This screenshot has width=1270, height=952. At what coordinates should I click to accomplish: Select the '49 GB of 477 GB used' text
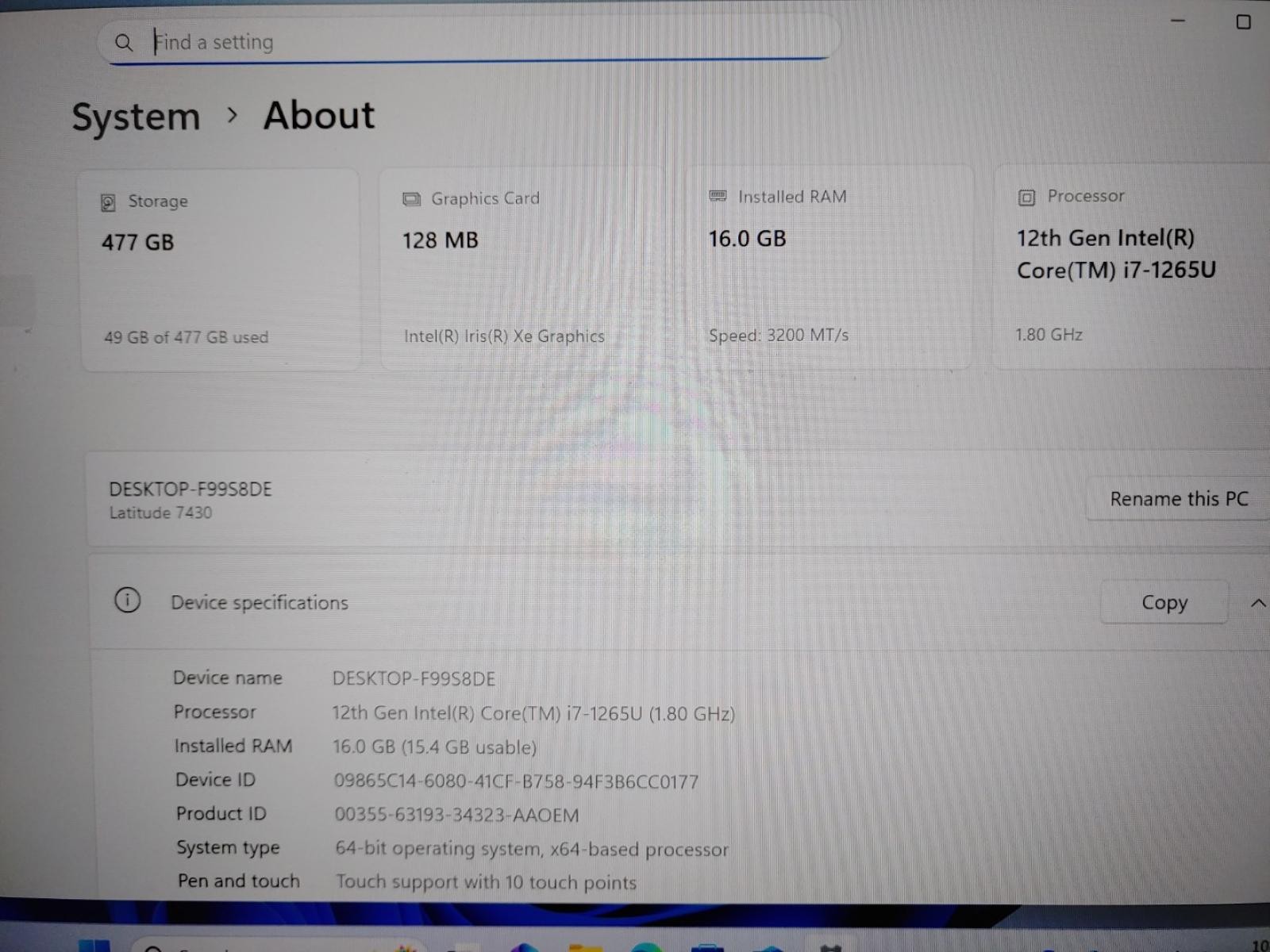click(186, 337)
